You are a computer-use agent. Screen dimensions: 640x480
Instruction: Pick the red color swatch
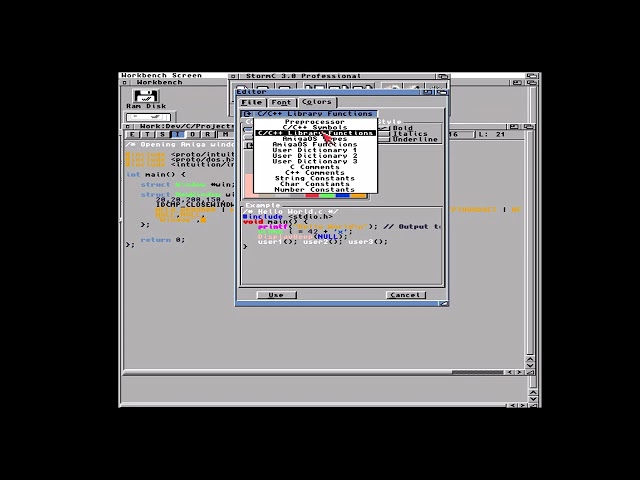(312, 196)
